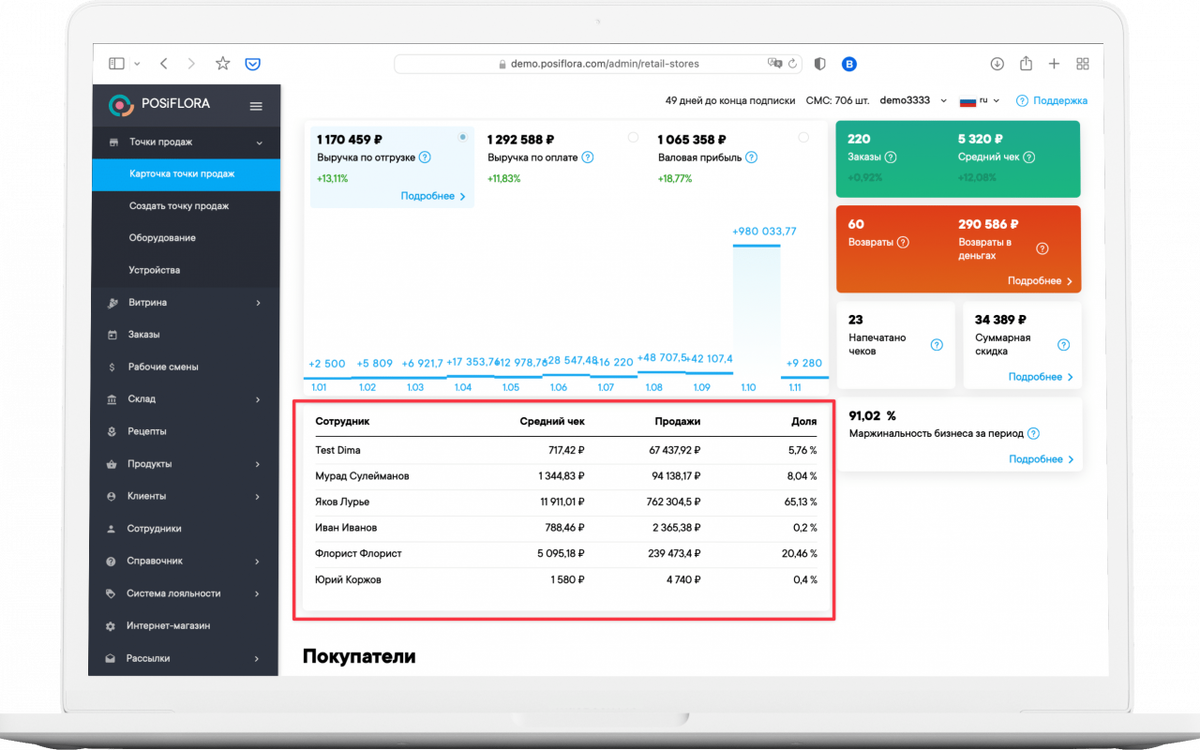
Task: Reload the page with the refresh icon
Action: pos(793,63)
